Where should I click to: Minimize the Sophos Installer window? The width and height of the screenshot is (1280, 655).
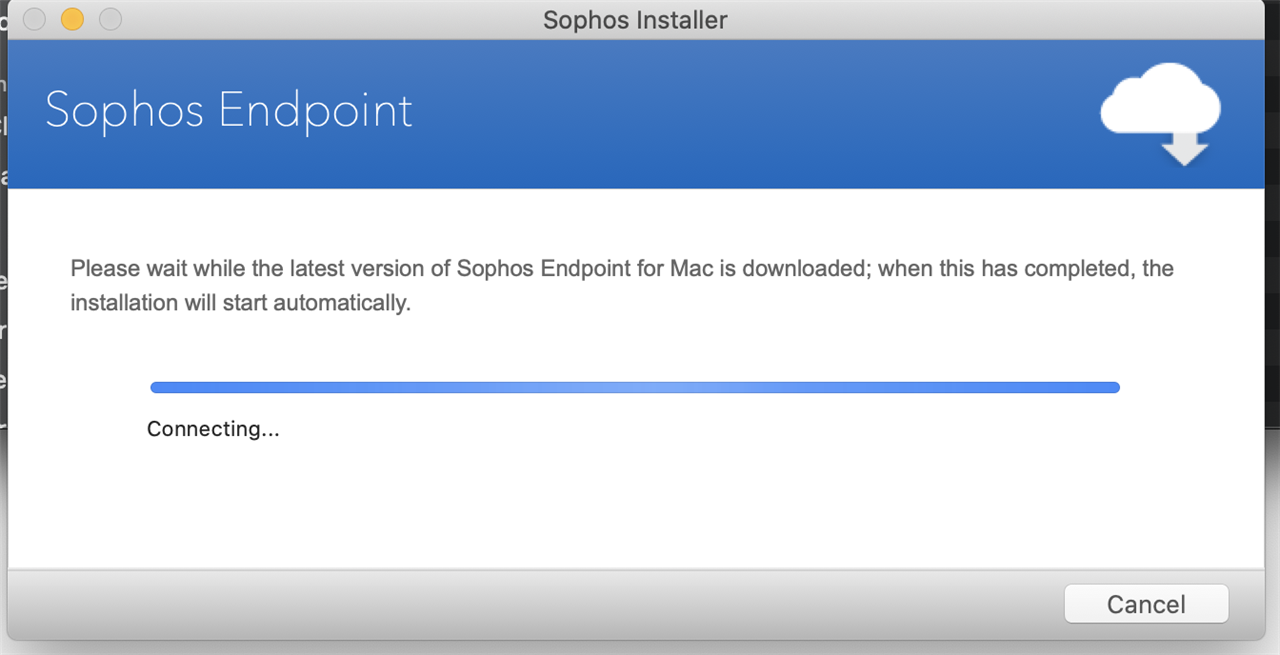pos(72,19)
